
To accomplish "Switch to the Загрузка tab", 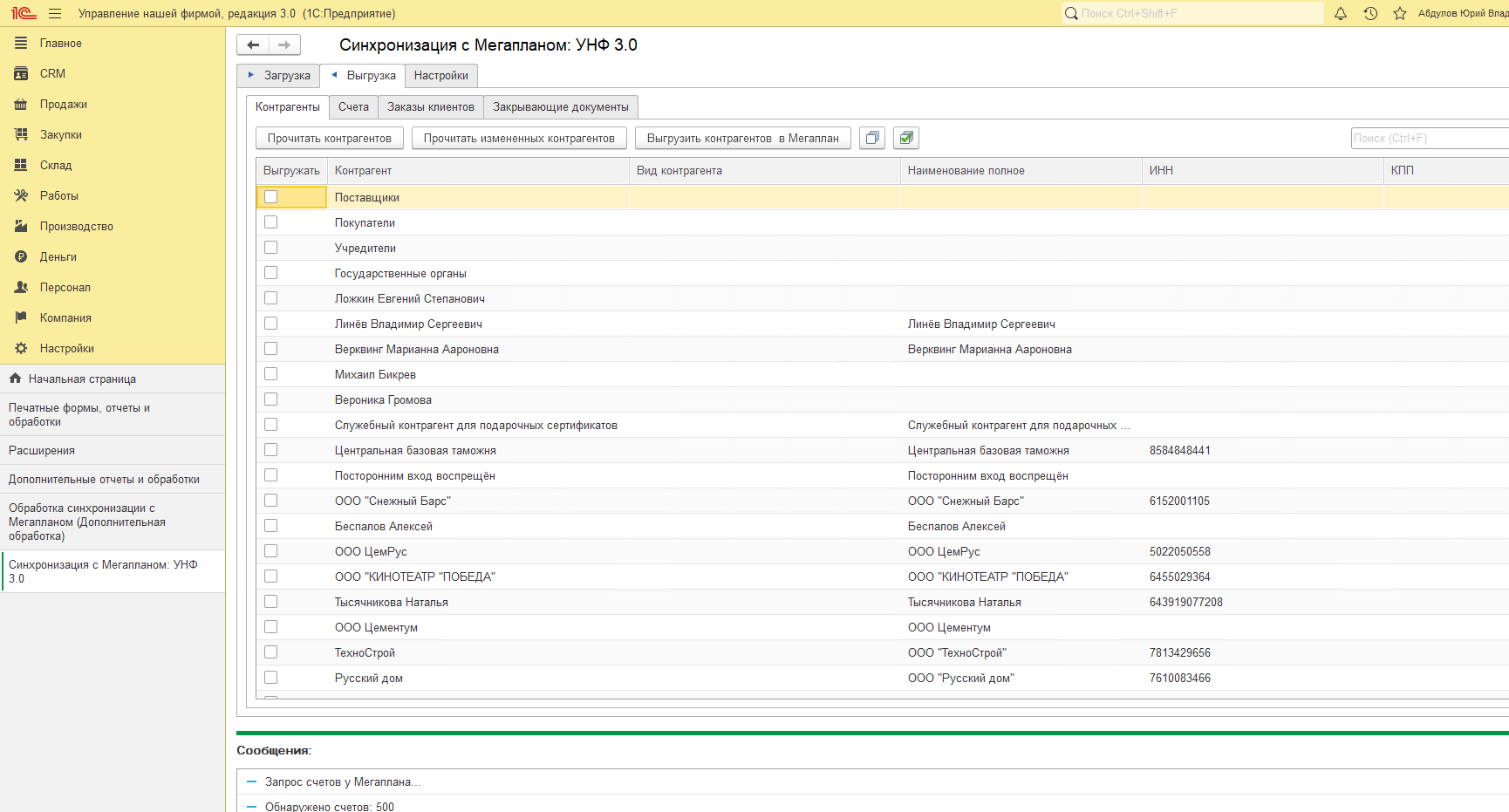I will pyautogui.click(x=279, y=76).
